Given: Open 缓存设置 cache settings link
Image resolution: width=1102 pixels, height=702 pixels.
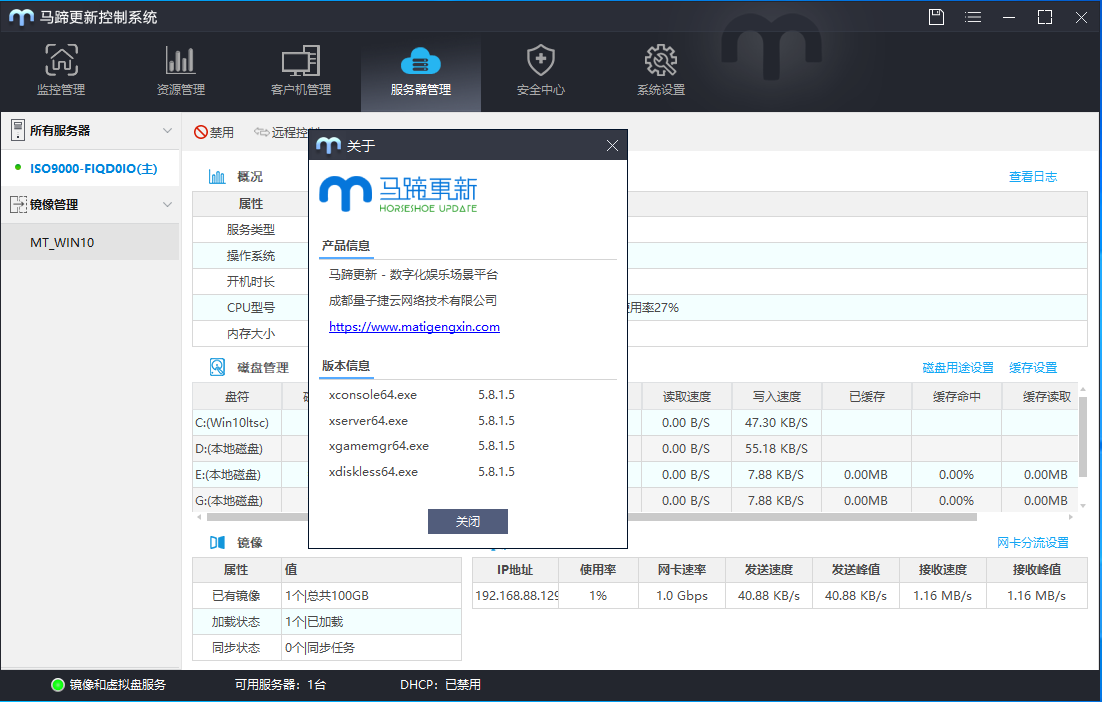Looking at the screenshot, I should [1032, 368].
